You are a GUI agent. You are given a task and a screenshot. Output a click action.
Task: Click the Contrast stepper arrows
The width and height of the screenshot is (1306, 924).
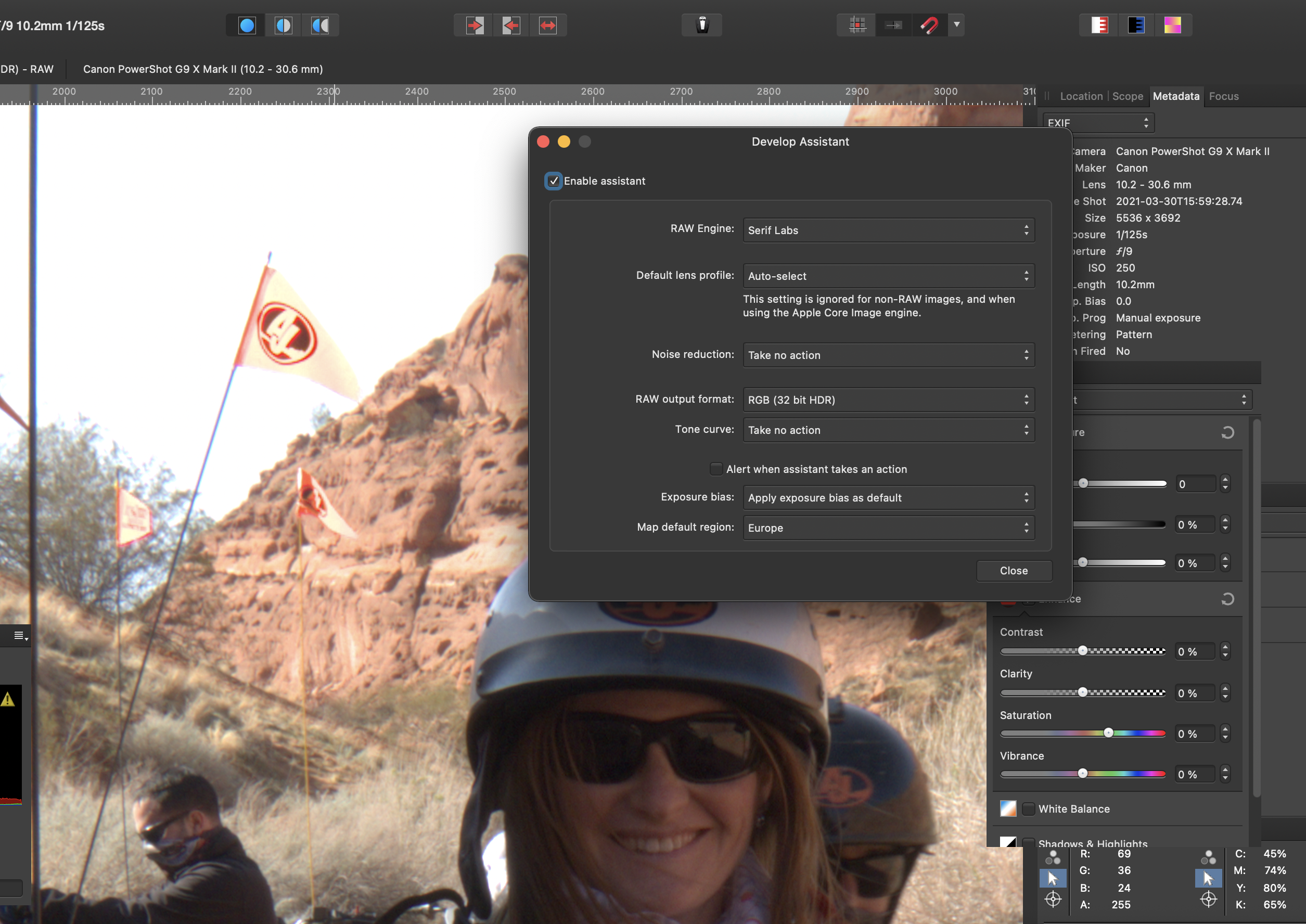click(x=1225, y=651)
